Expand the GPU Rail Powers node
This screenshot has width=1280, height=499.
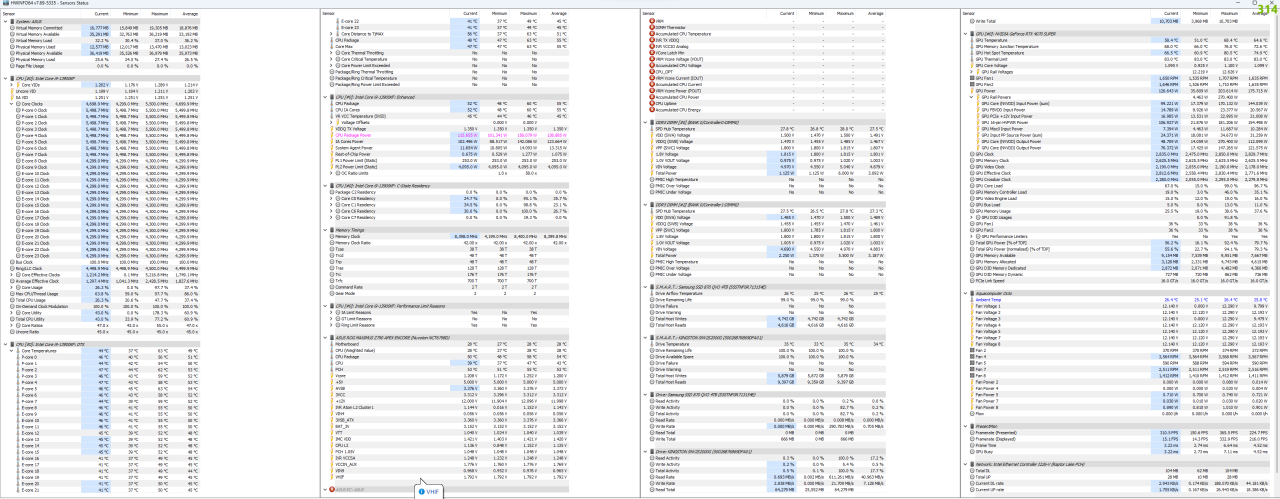coord(970,96)
